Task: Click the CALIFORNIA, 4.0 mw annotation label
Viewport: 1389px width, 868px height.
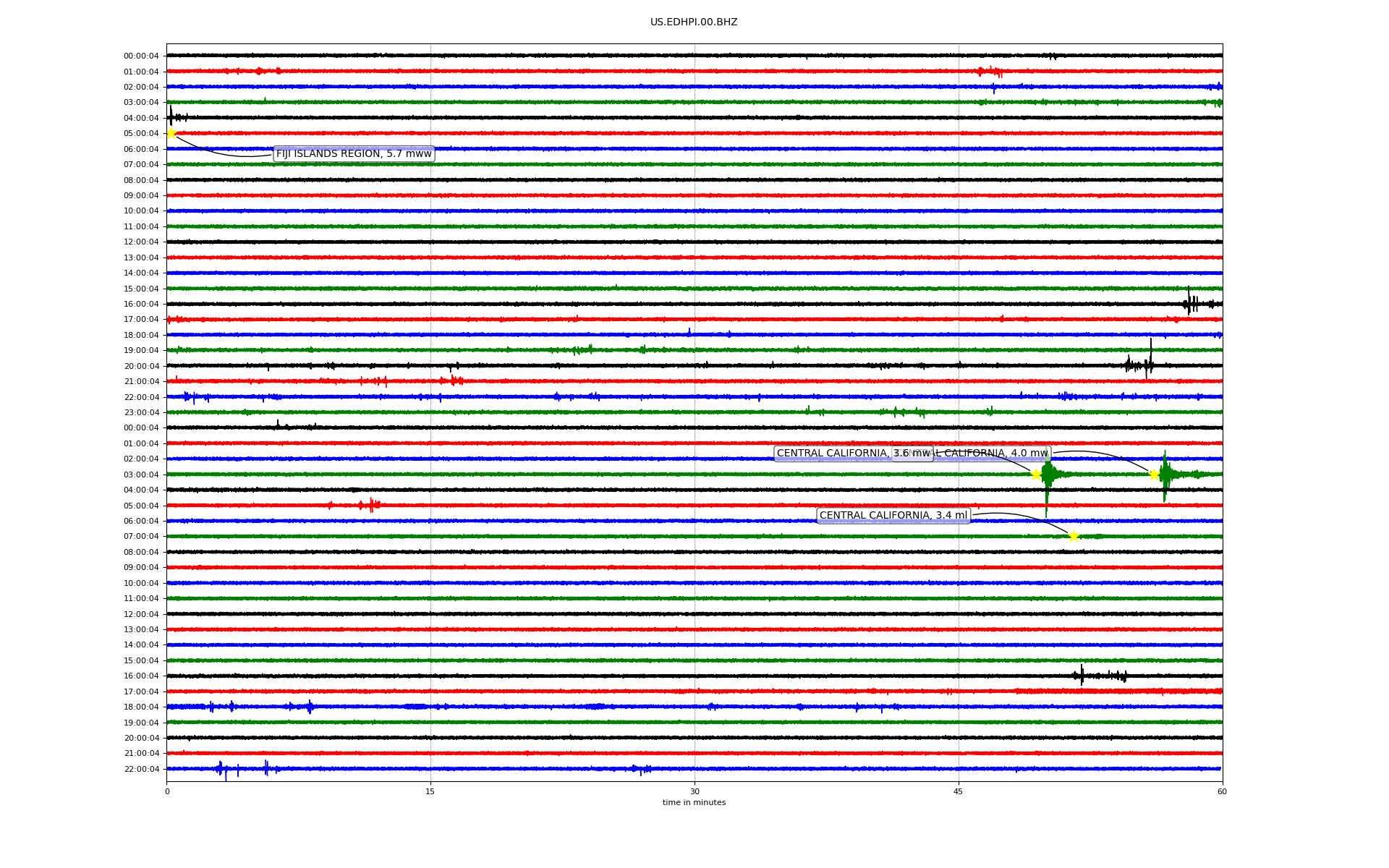Action: click(x=998, y=454)
